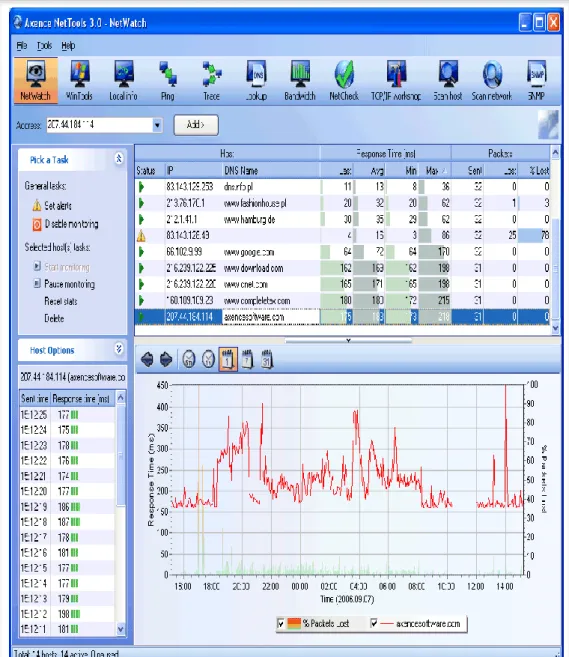This screenshot has height=657, width=569.
Task: Collapse the Pick a Task panel
Action: click(119, 159)
